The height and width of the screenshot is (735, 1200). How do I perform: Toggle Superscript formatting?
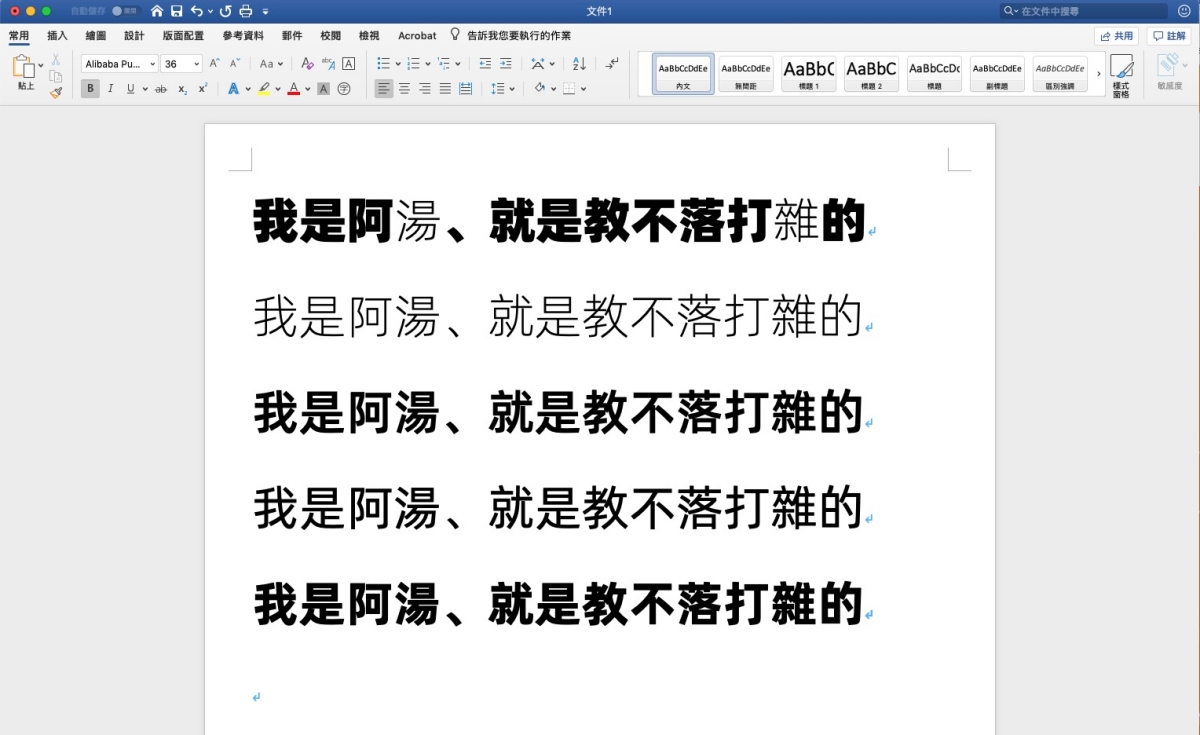pos(202,88)
